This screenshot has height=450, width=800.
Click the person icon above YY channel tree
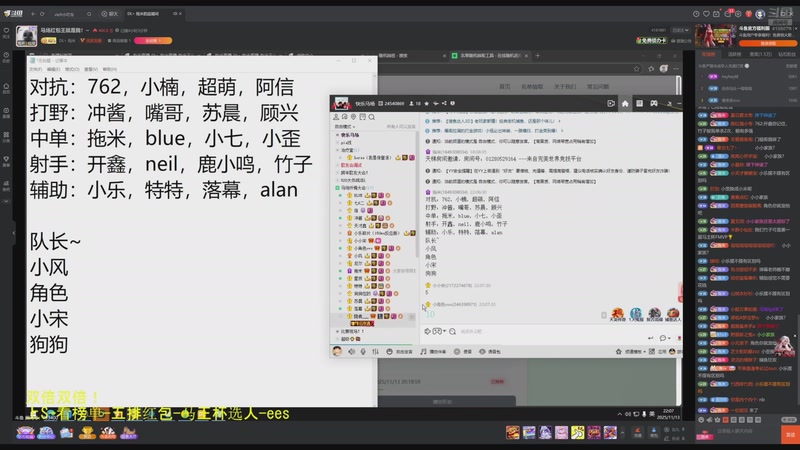(x=336, y=117)
